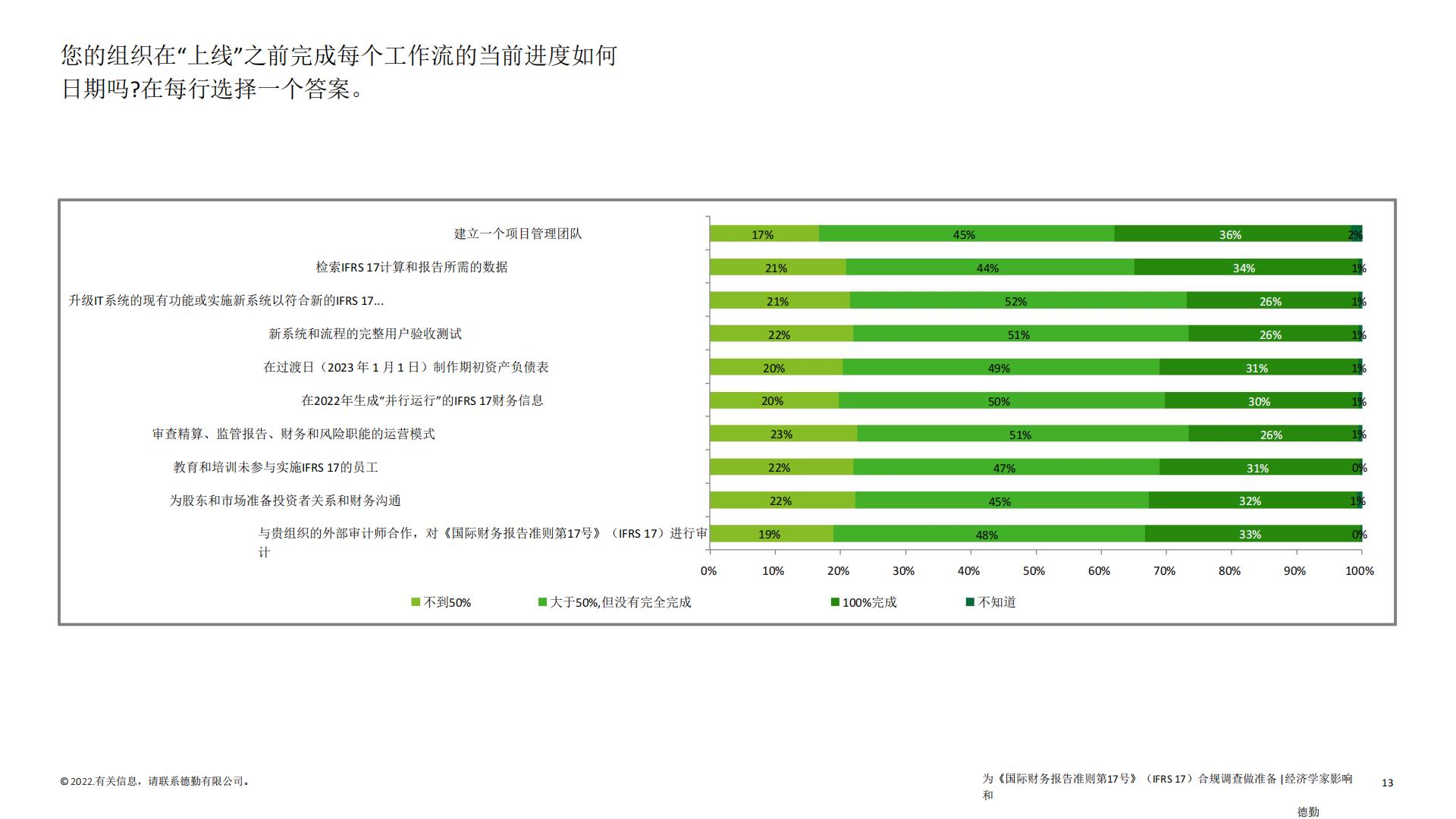The height and width of the screenshot is (819, 1456).
Task: Click the 48% segment in 外部审计师 row
Action: pos(987,535)
